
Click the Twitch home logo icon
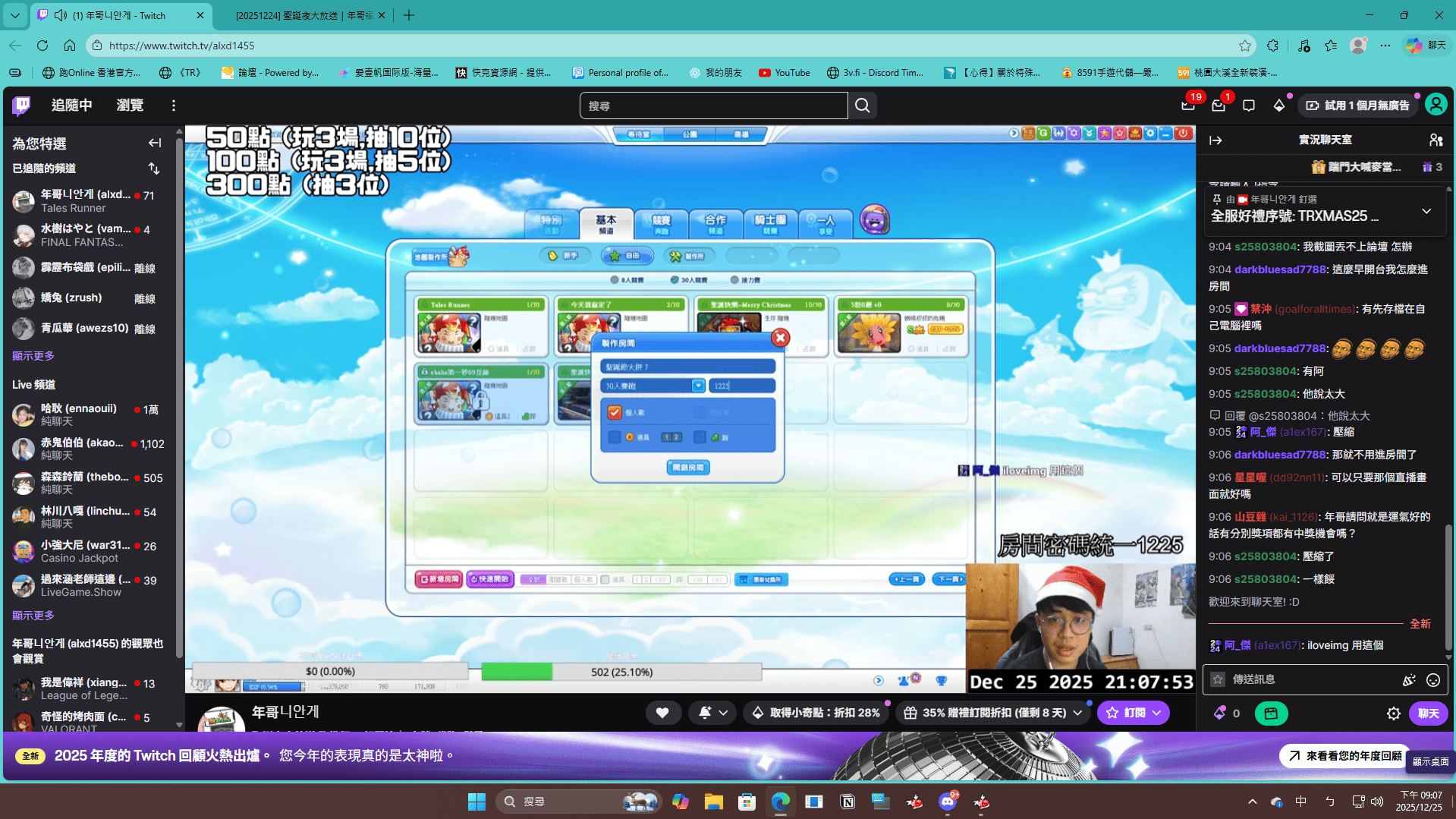click(x=21, y=106)
